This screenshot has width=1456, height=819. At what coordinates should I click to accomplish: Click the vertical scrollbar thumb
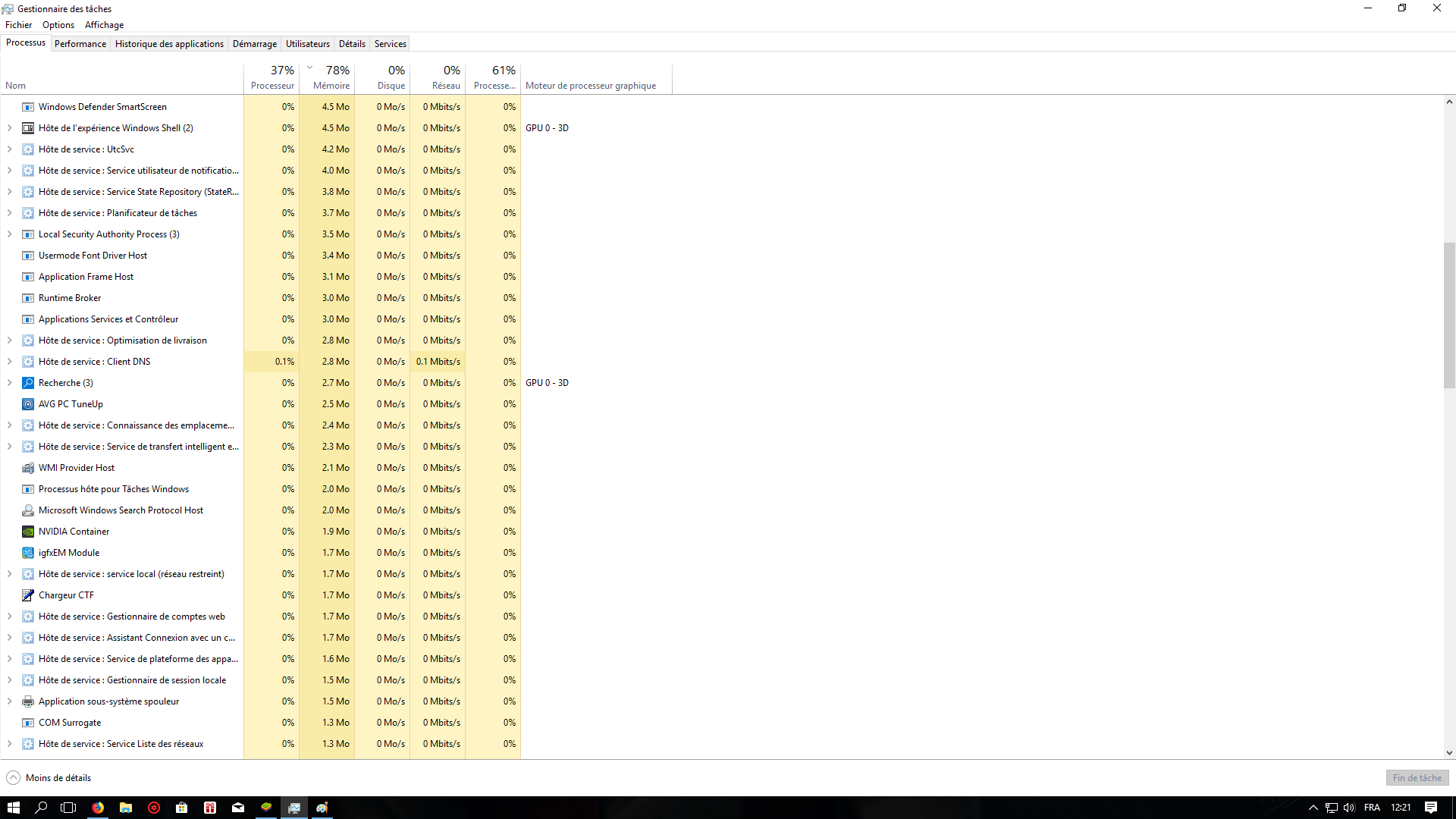[1449, 315]
